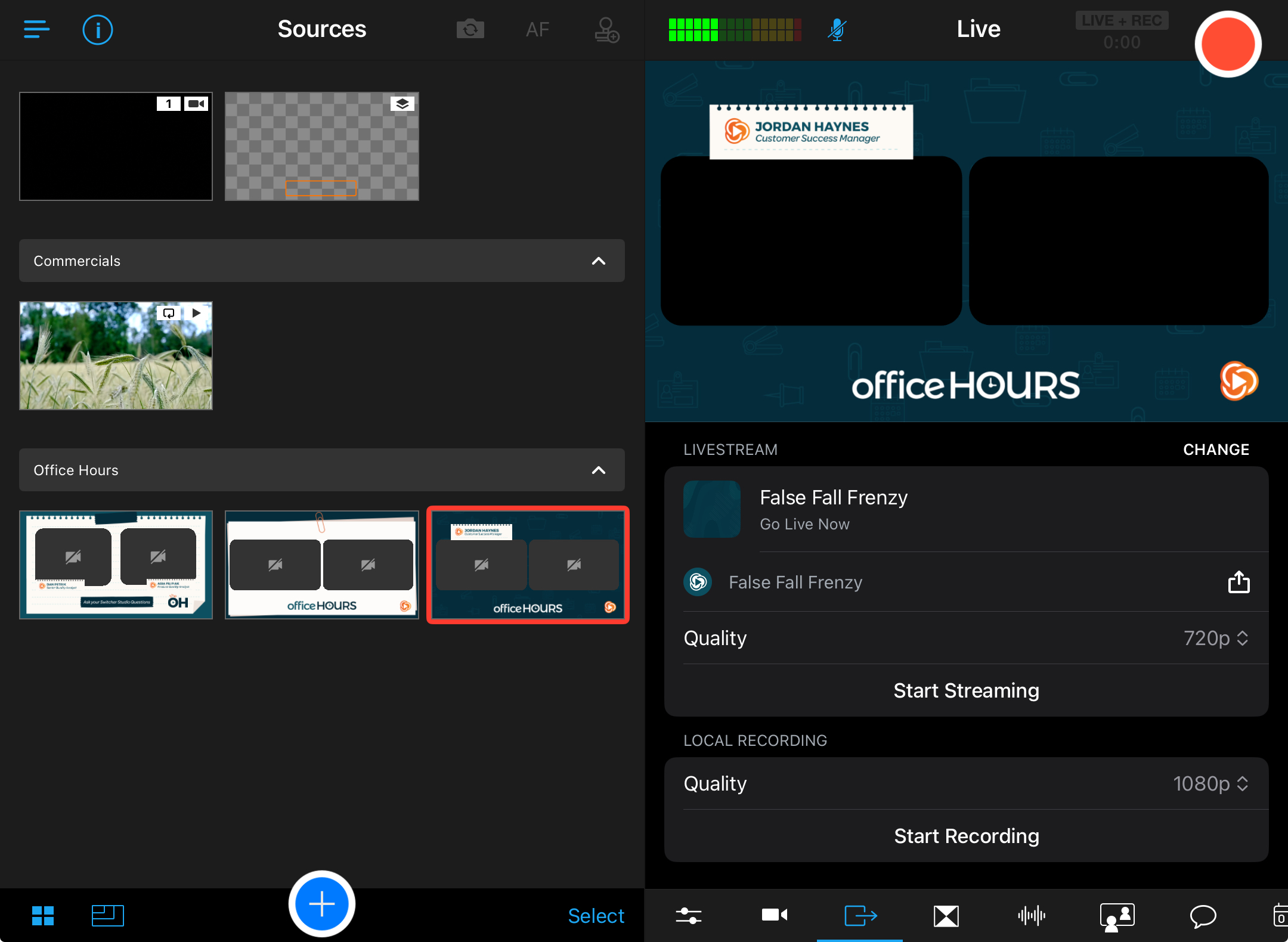Open the audio waveform tab
1288x942 pixels.
coord(1032,915)
